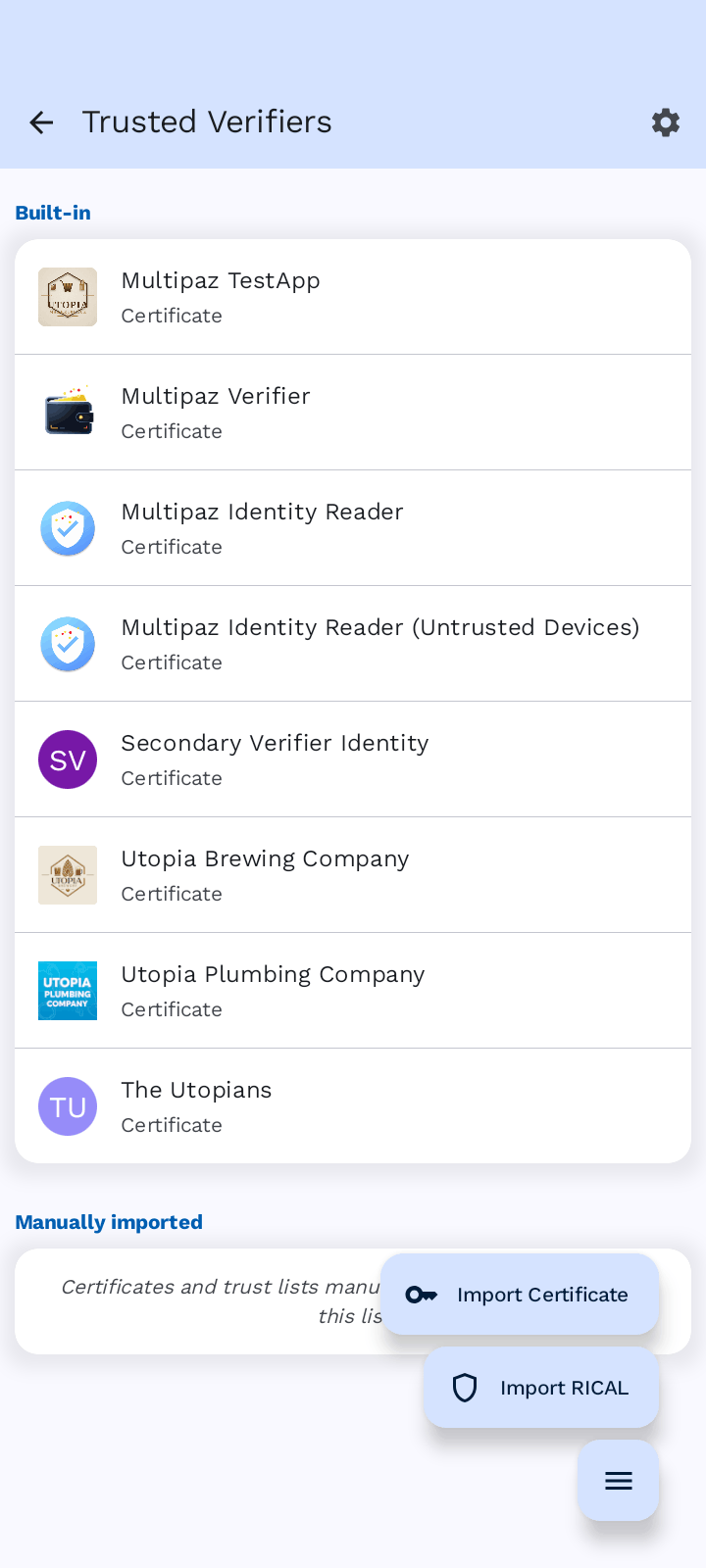Viewport: 706px width, 1568px height.
Task: Click the Utopia Brewing Company logo
Action: tap(68, 875)
